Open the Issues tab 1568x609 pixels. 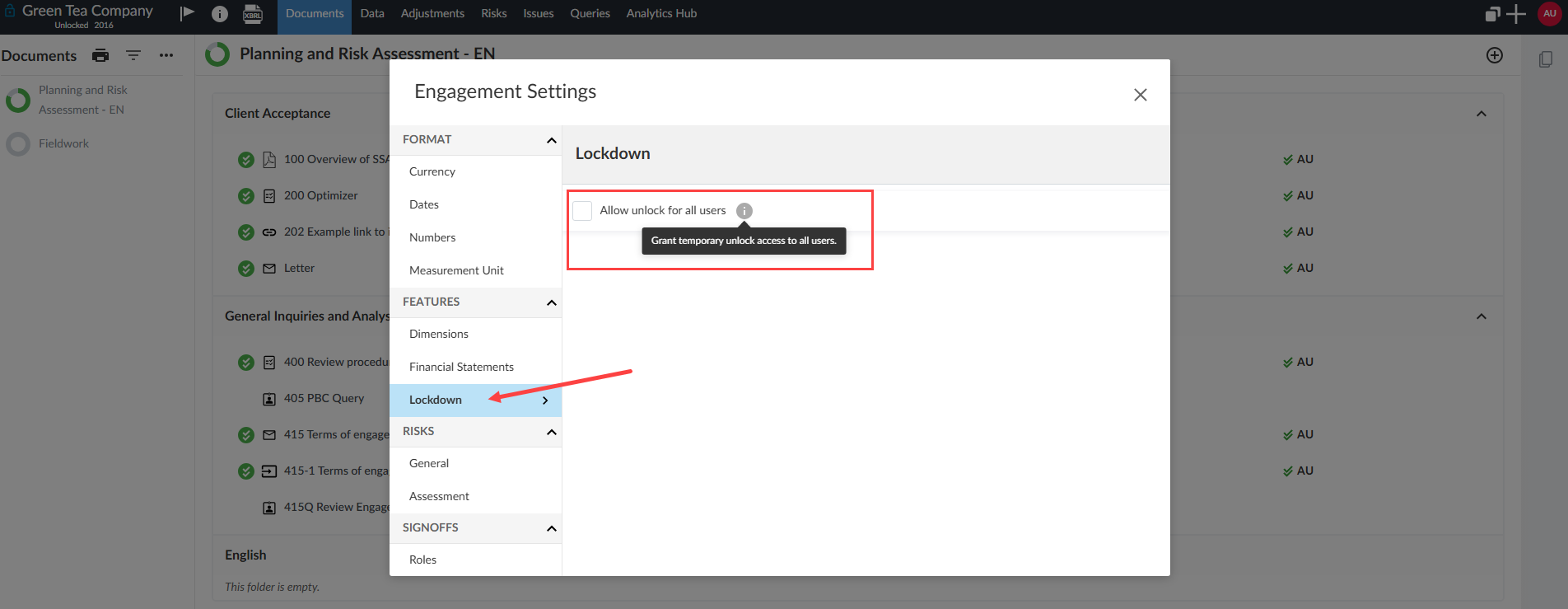539,14
